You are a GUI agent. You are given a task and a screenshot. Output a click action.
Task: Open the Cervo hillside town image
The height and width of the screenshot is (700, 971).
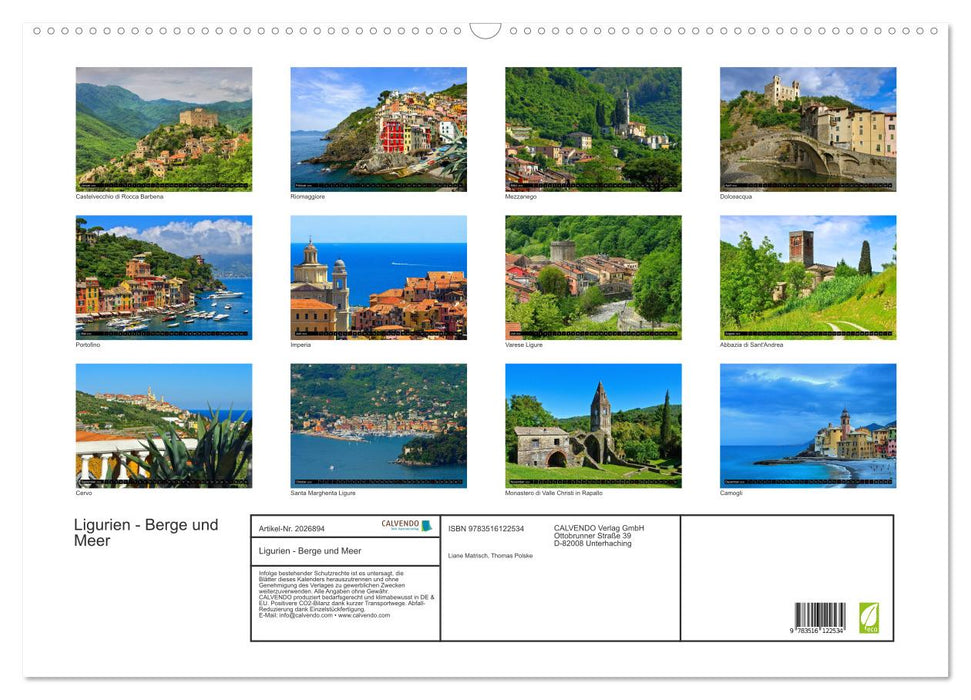[x=163, y=426]
